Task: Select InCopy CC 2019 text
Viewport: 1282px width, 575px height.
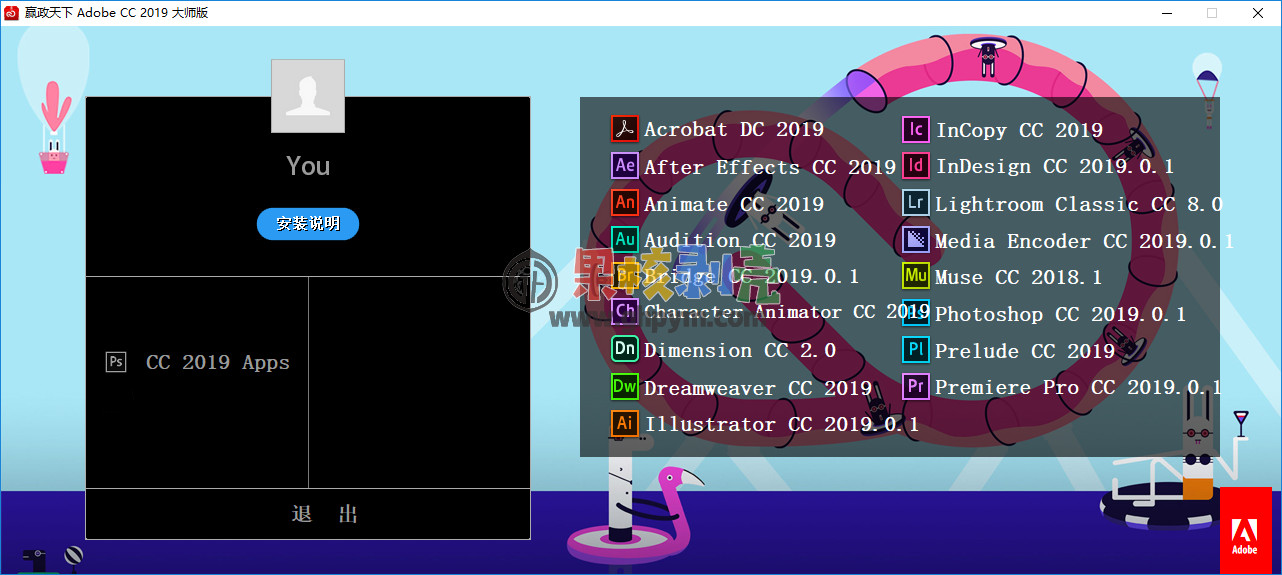Action: point(1019,130)
